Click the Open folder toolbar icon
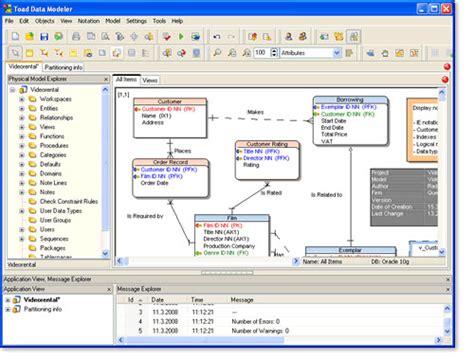 click(30, 36)
